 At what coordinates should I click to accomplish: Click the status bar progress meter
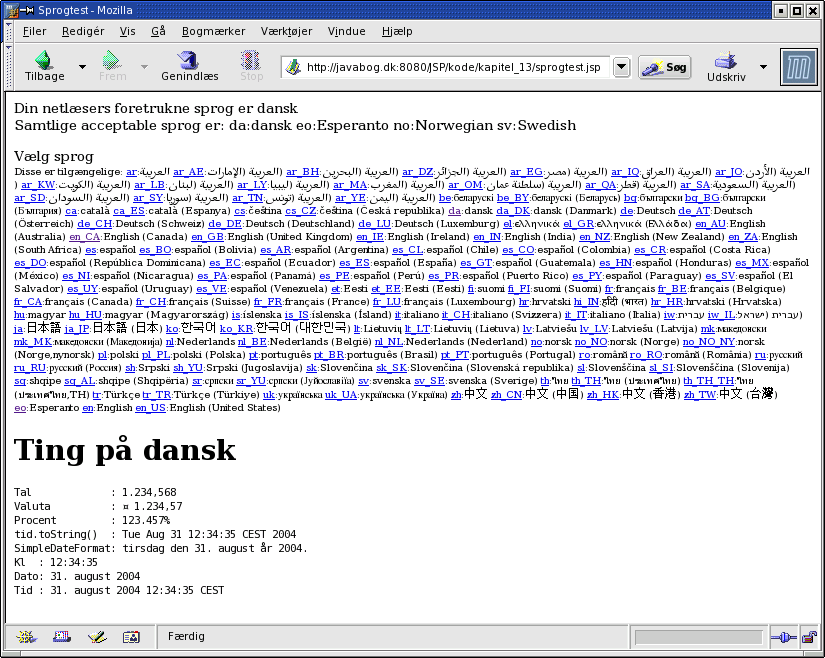coord(698,636)
